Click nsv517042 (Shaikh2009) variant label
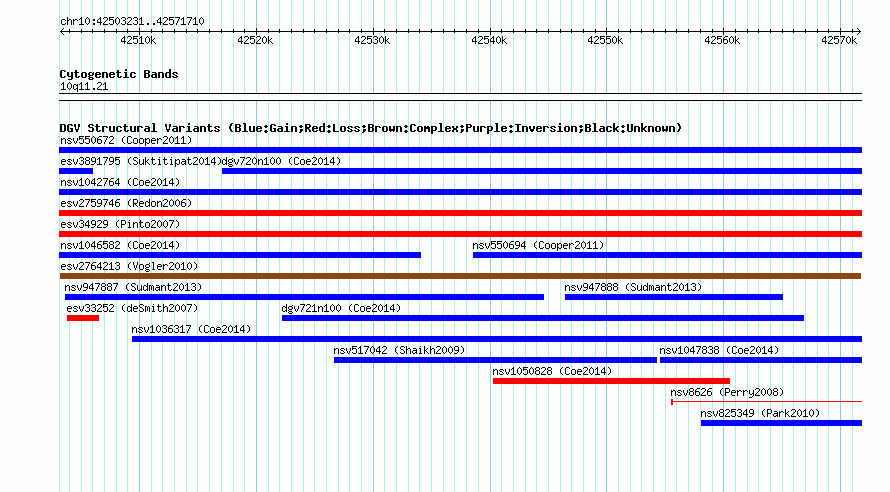890x492 pixels. [x=399, y=350]
